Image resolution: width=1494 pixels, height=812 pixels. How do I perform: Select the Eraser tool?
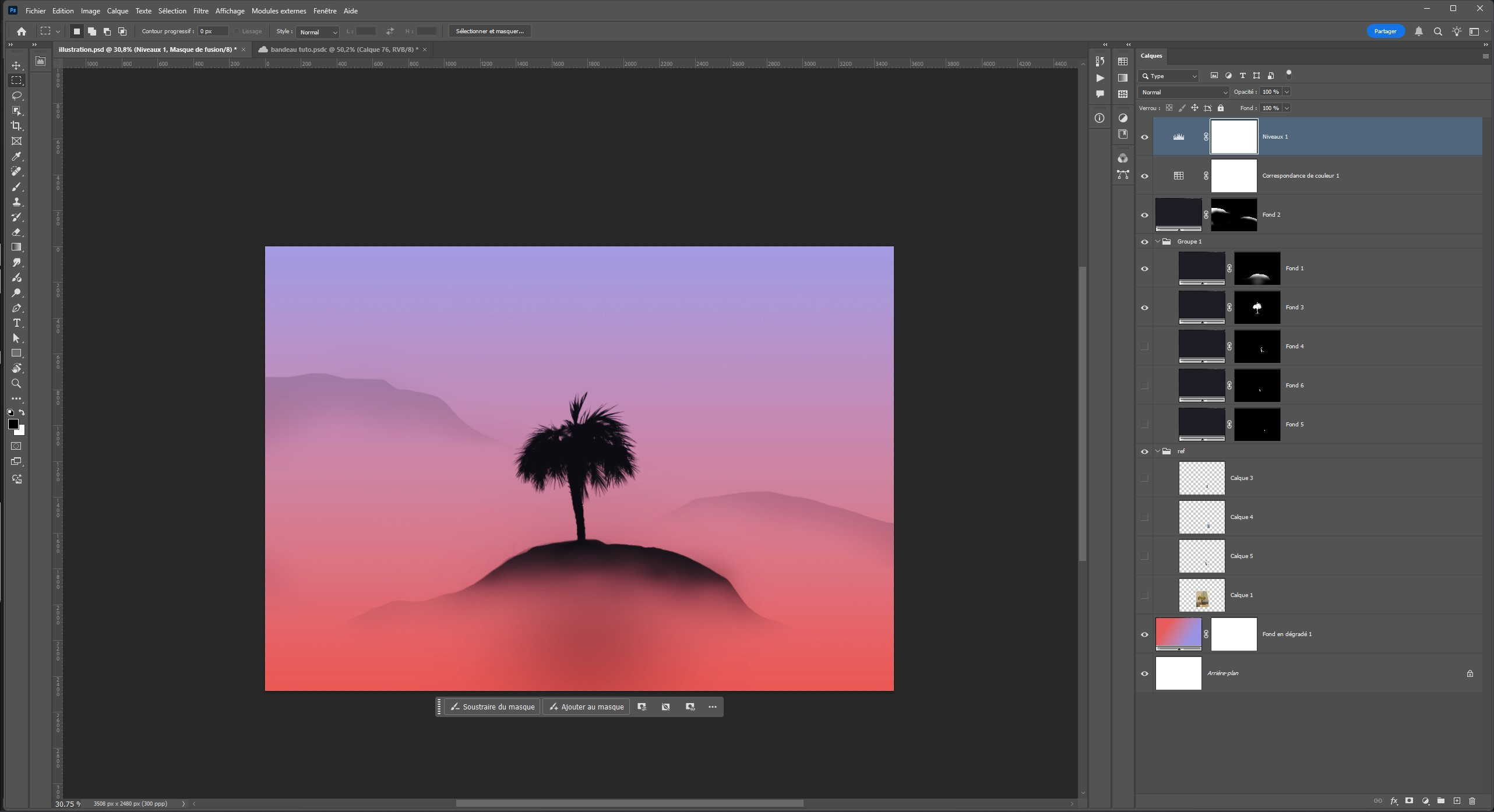pos(16,232)
